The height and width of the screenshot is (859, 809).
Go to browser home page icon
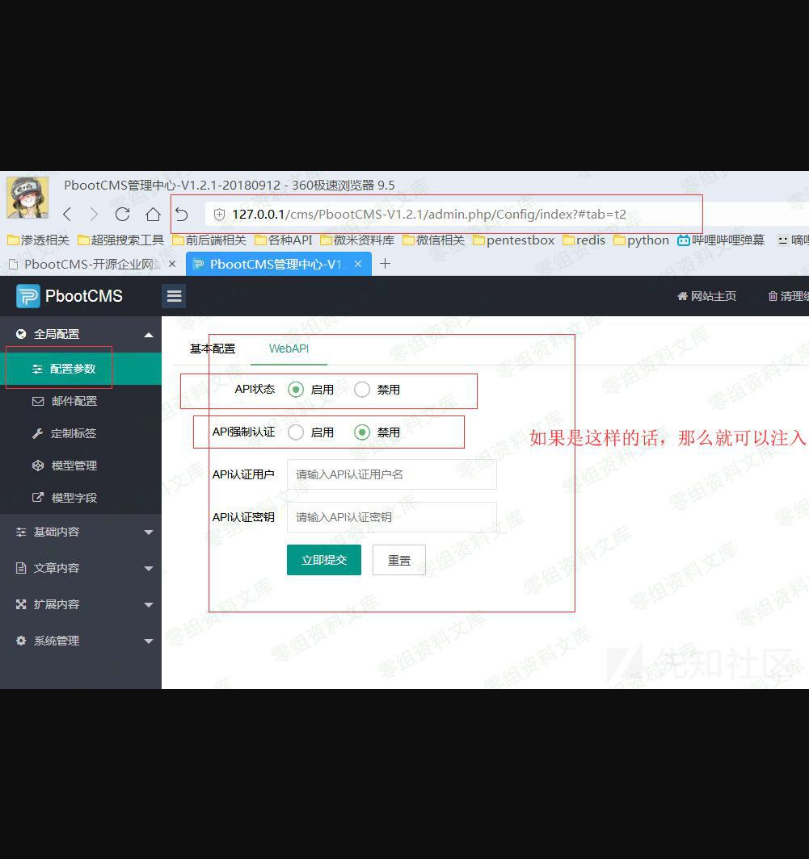coord(152,214)
